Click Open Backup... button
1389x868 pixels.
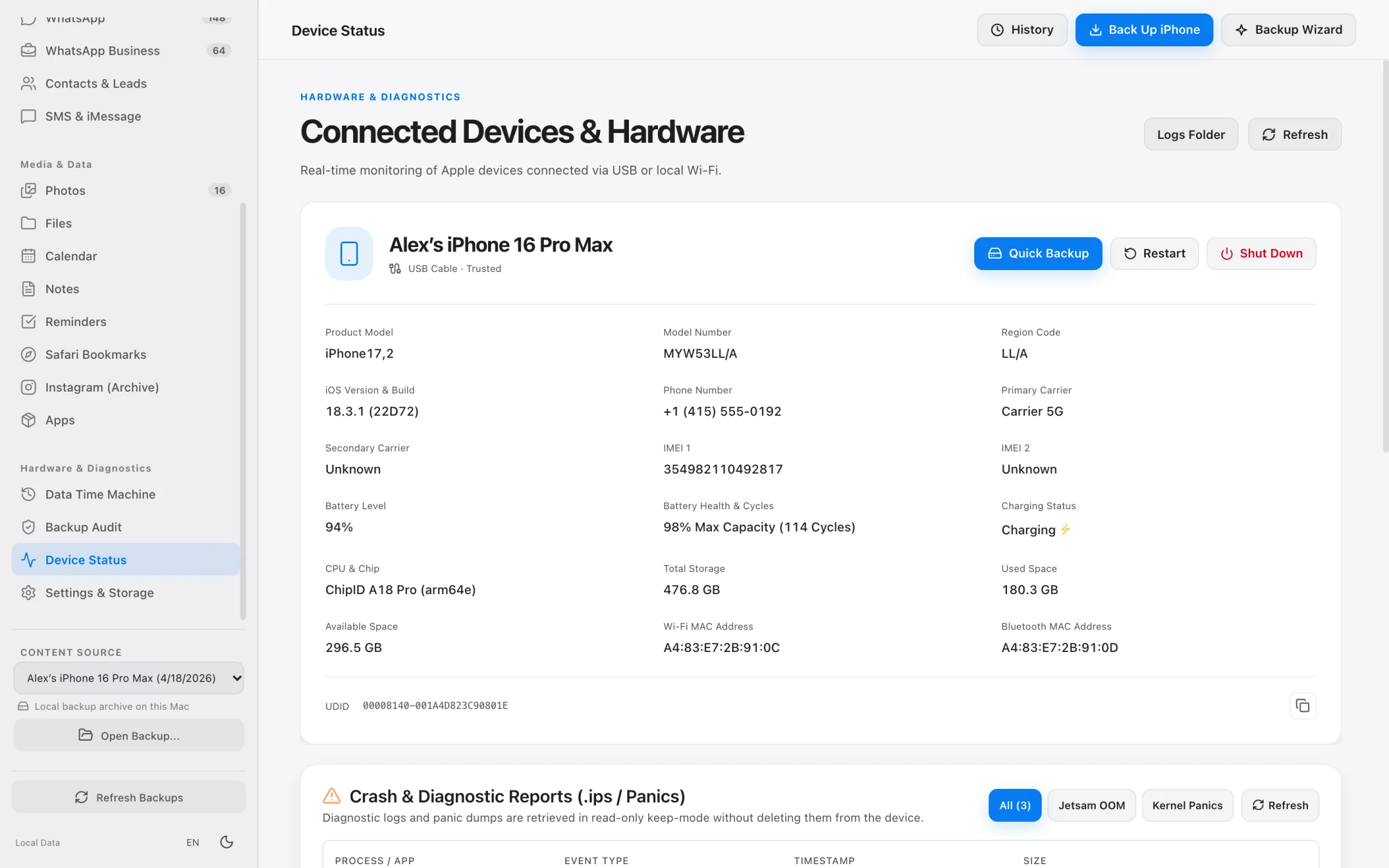129,735
